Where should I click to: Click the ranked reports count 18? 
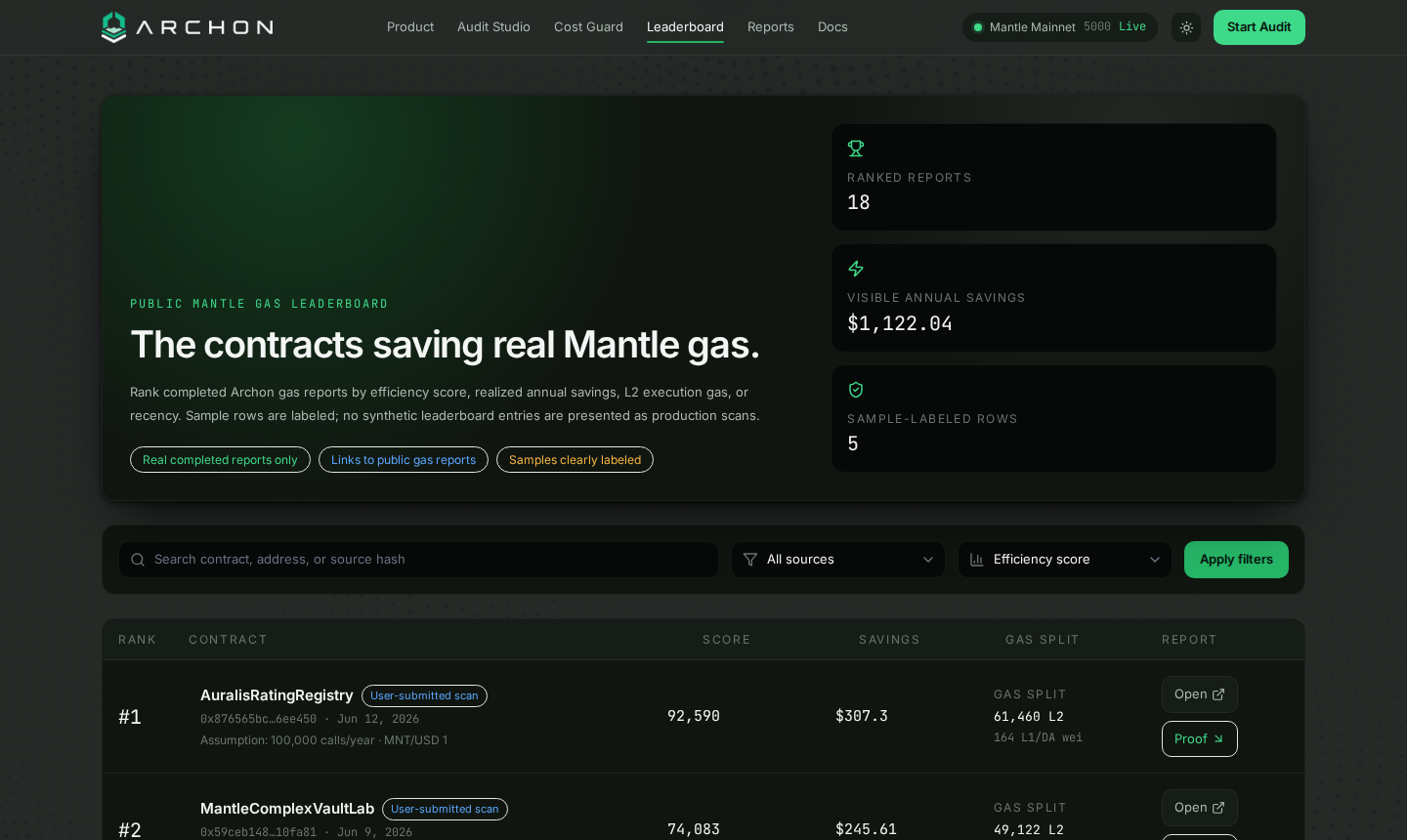click(859, 202)
